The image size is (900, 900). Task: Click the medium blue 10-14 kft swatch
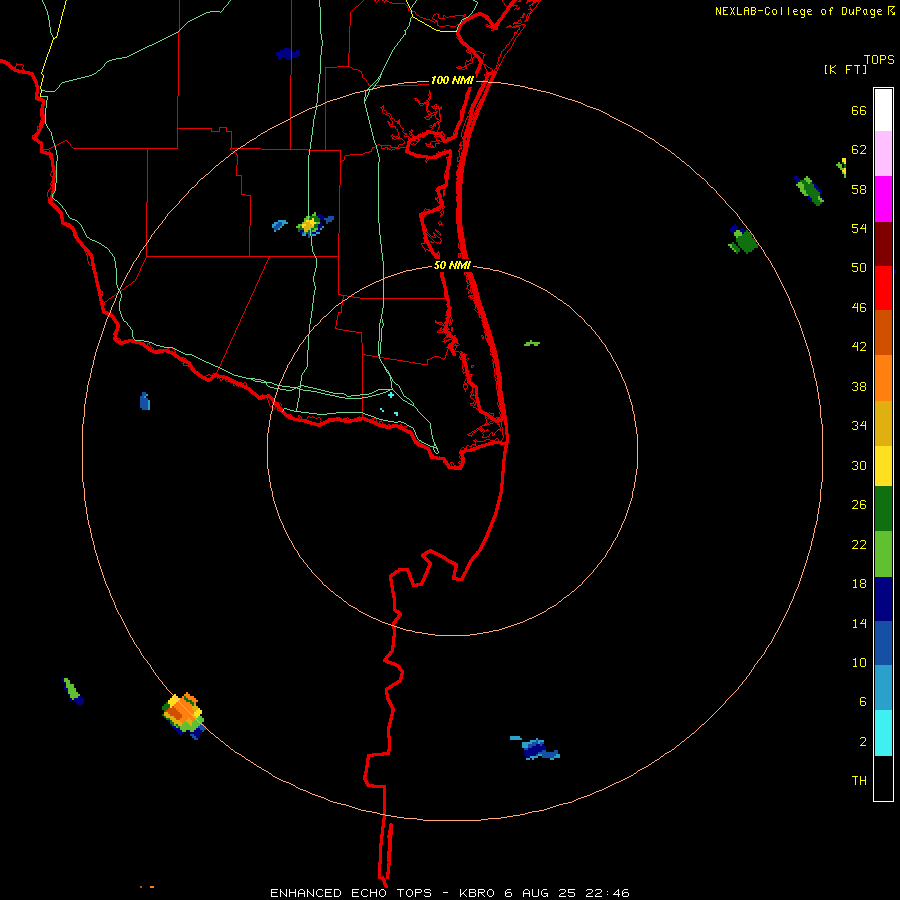883,643
